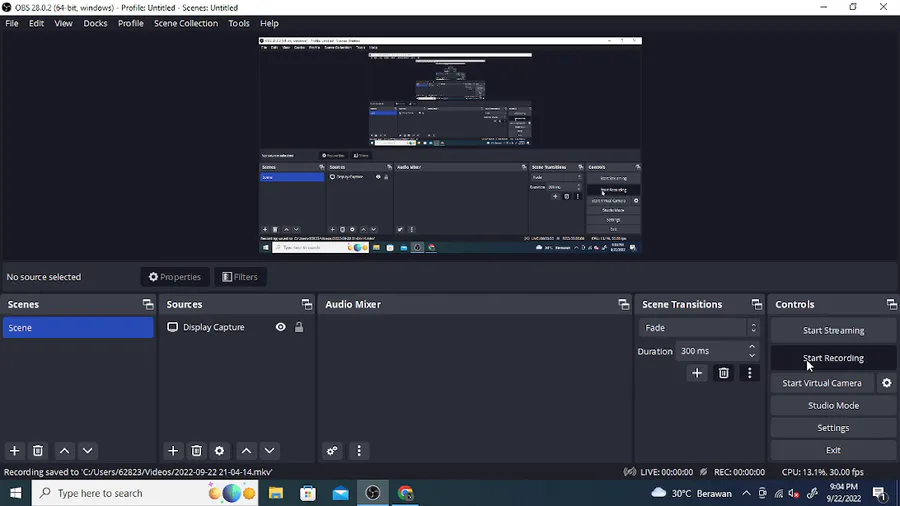
Task: Click Start Virtual Camera
Action: (822, 383)
